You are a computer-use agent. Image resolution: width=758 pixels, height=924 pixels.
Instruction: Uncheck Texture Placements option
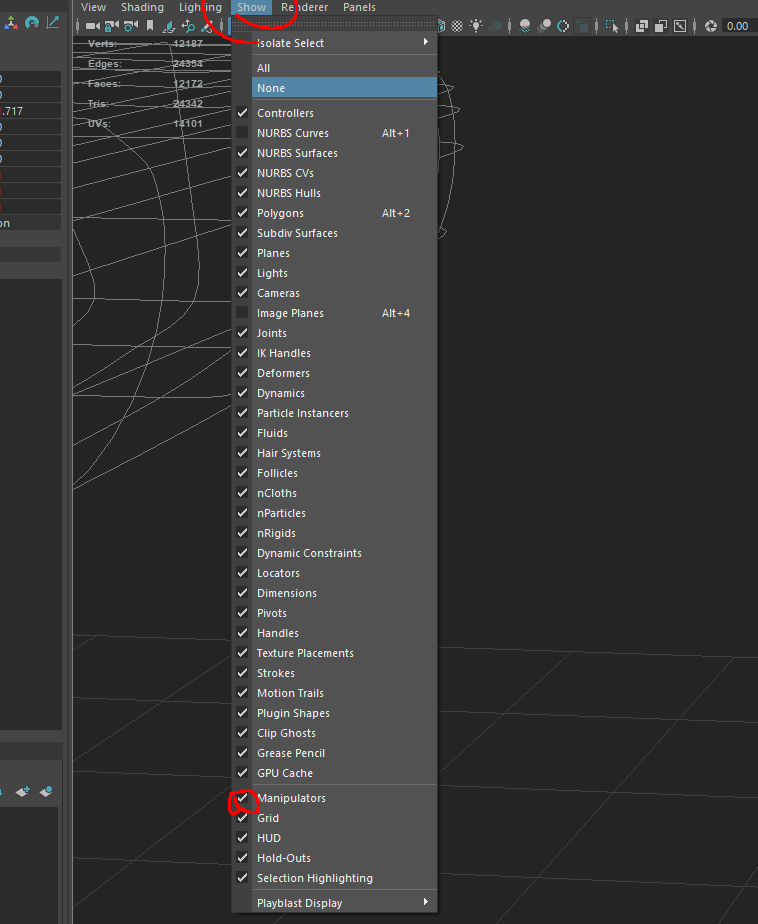[x=242, y=653]
